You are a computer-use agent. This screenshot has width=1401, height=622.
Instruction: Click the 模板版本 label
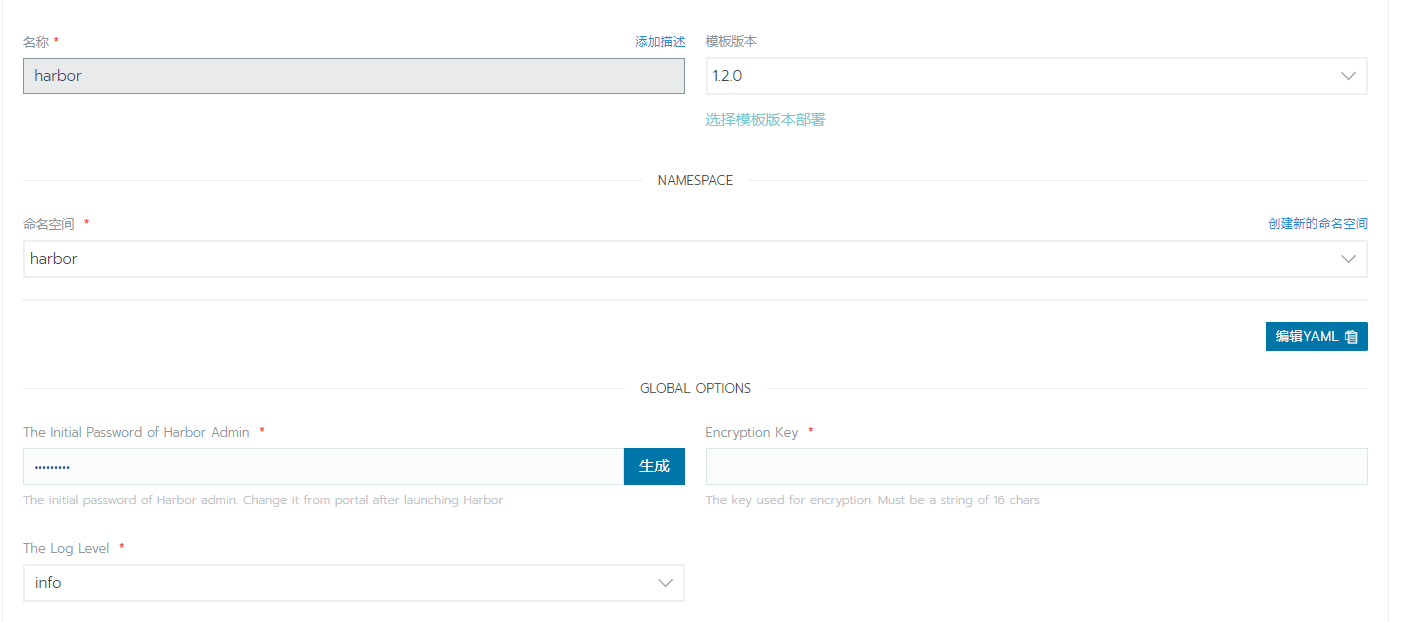731,42
